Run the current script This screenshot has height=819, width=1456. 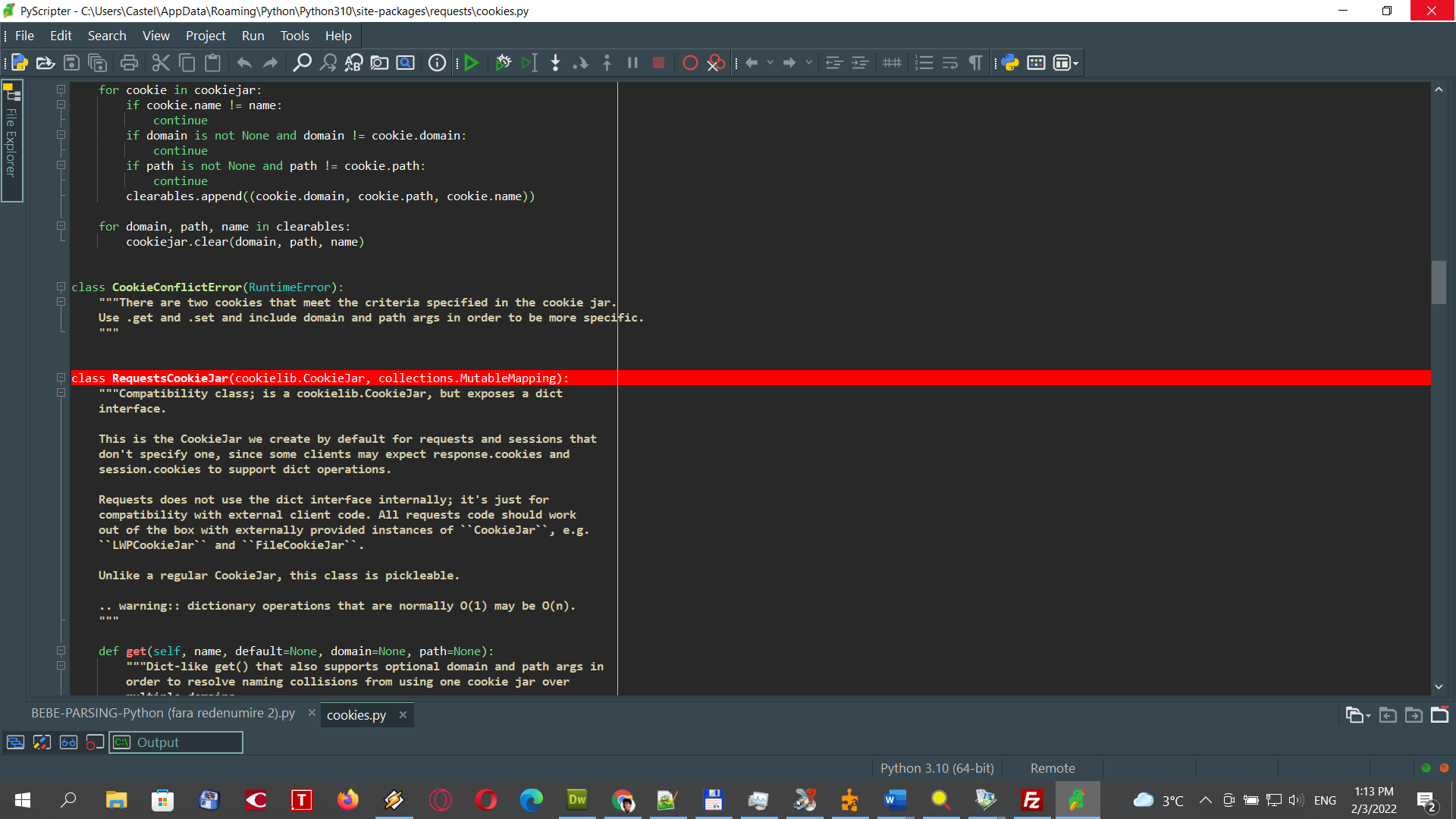471,62
